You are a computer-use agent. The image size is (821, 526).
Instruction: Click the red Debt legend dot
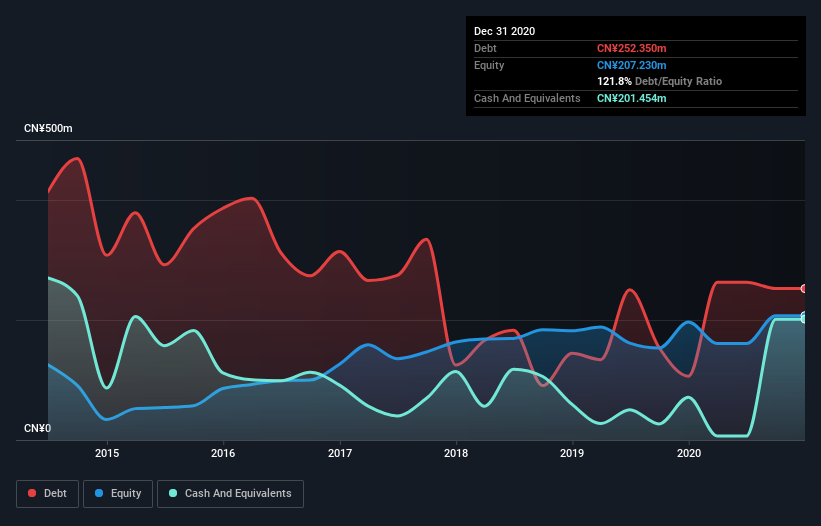[32, 493]
